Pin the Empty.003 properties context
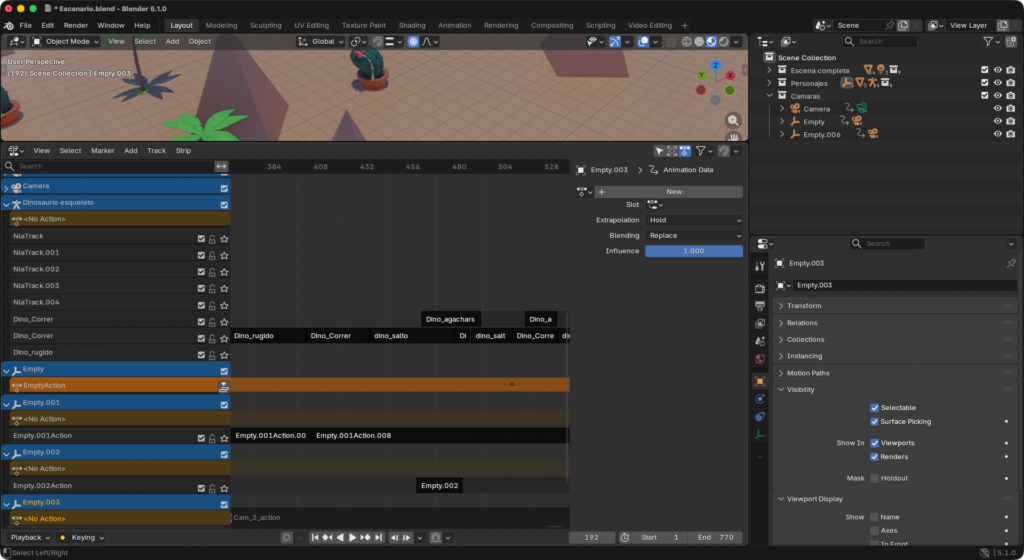Image resolution: width=1024 pixels, height=560 pixels. [x=1010, y=263]
